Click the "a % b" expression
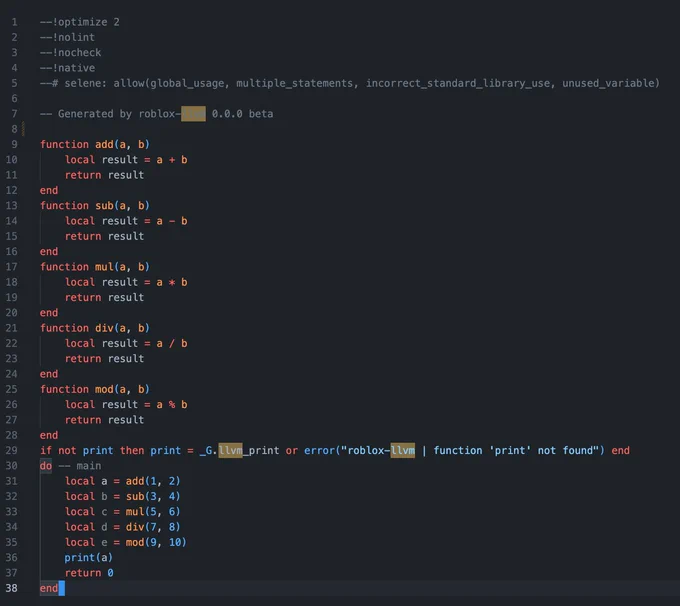The width and height of the screenshot is (680, 606). pos(172,405)
